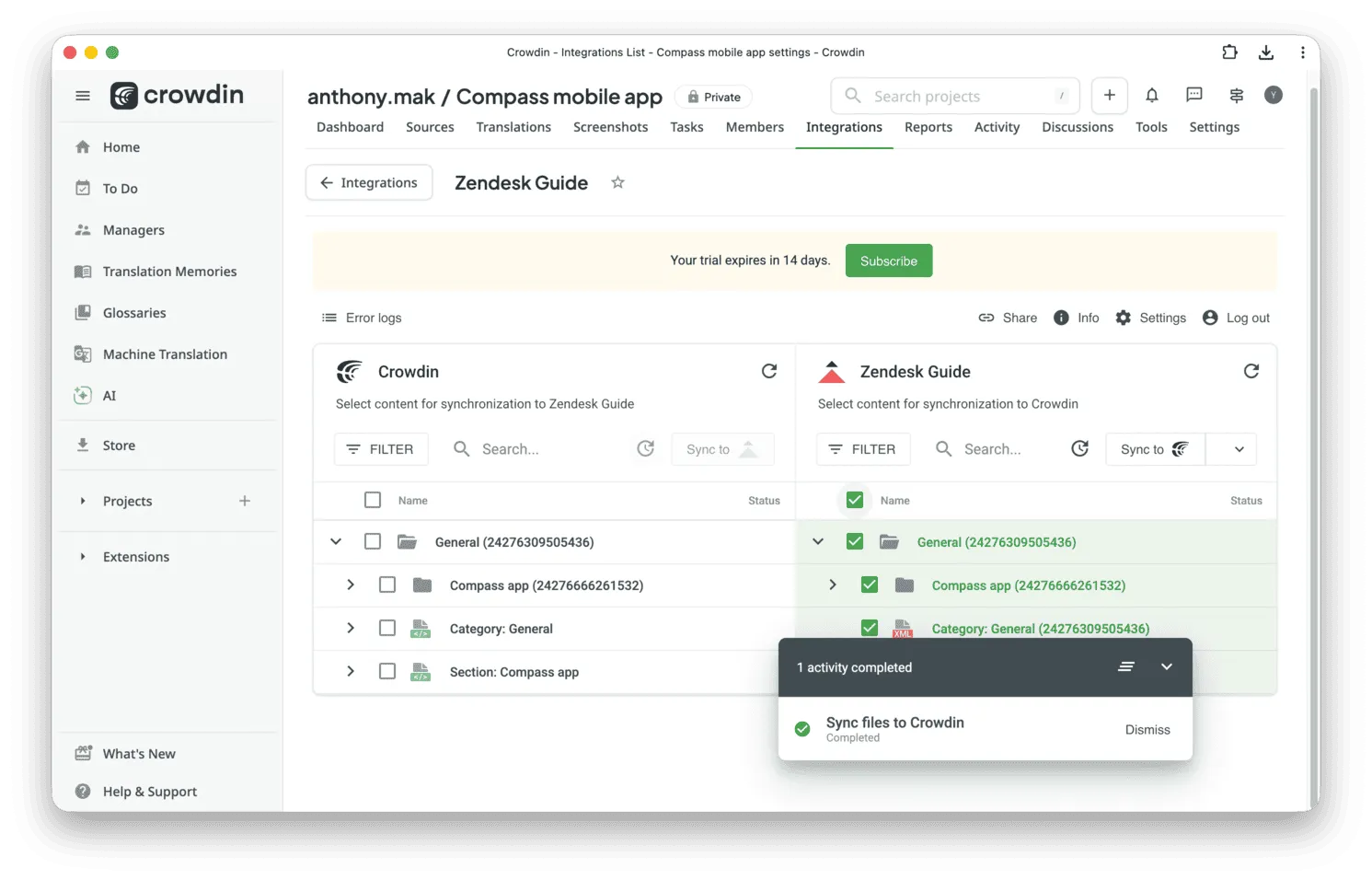Open Discussions using the chat bubble icon
Viewport: 1372px width, 880px height.
tap(1193, 95)
